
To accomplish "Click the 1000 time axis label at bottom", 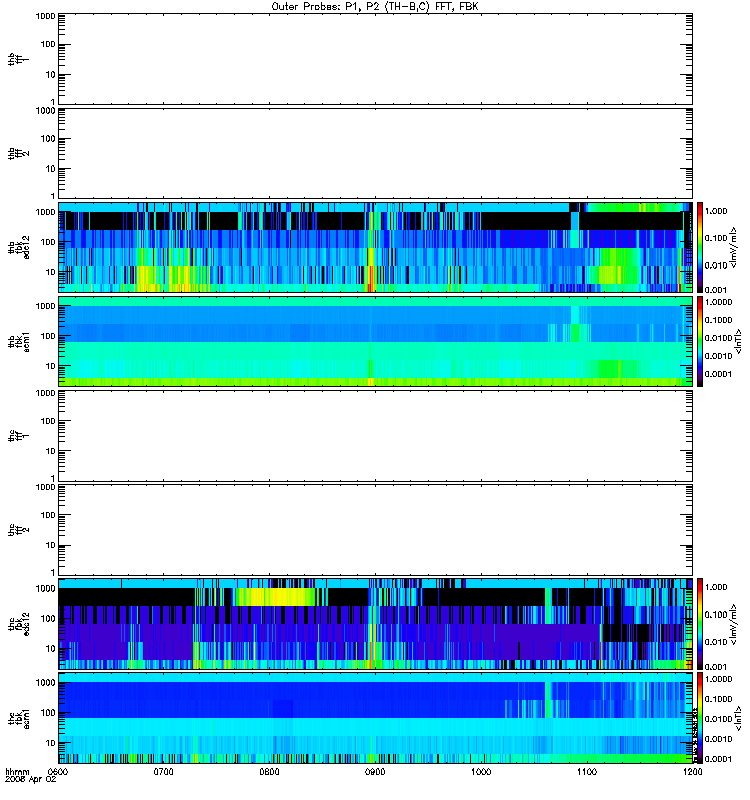I will (481, 771).
